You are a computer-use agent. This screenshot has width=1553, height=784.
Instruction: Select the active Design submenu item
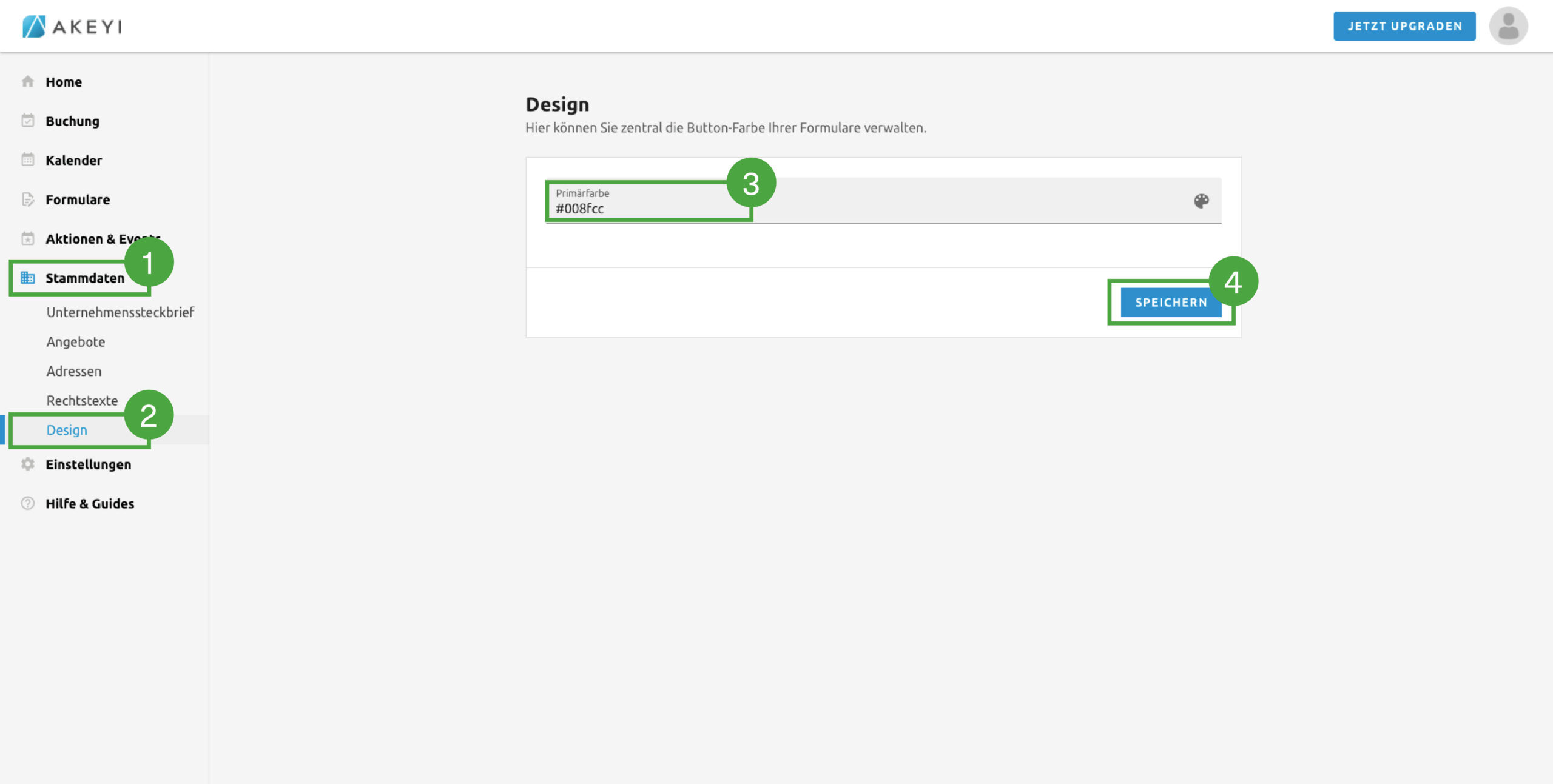[67, 430]
